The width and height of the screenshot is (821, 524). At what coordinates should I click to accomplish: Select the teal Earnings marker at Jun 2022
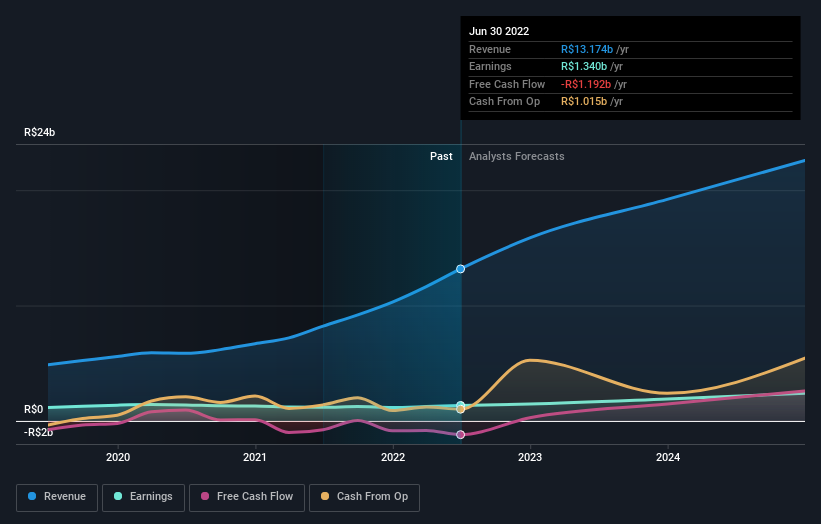(x=460, y=405)
